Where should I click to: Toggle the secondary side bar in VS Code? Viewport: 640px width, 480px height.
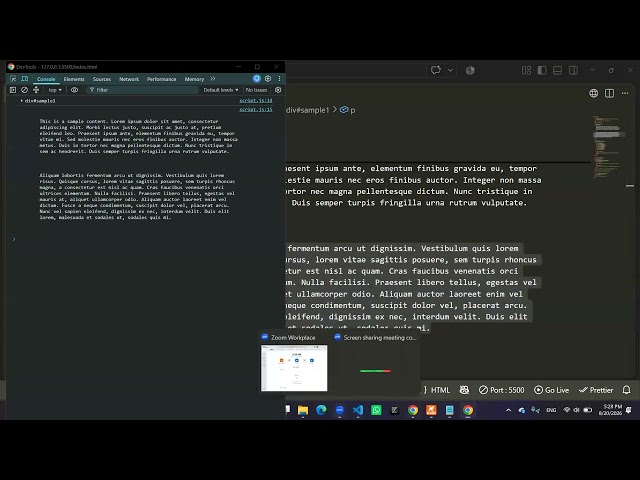click(573, 70)
